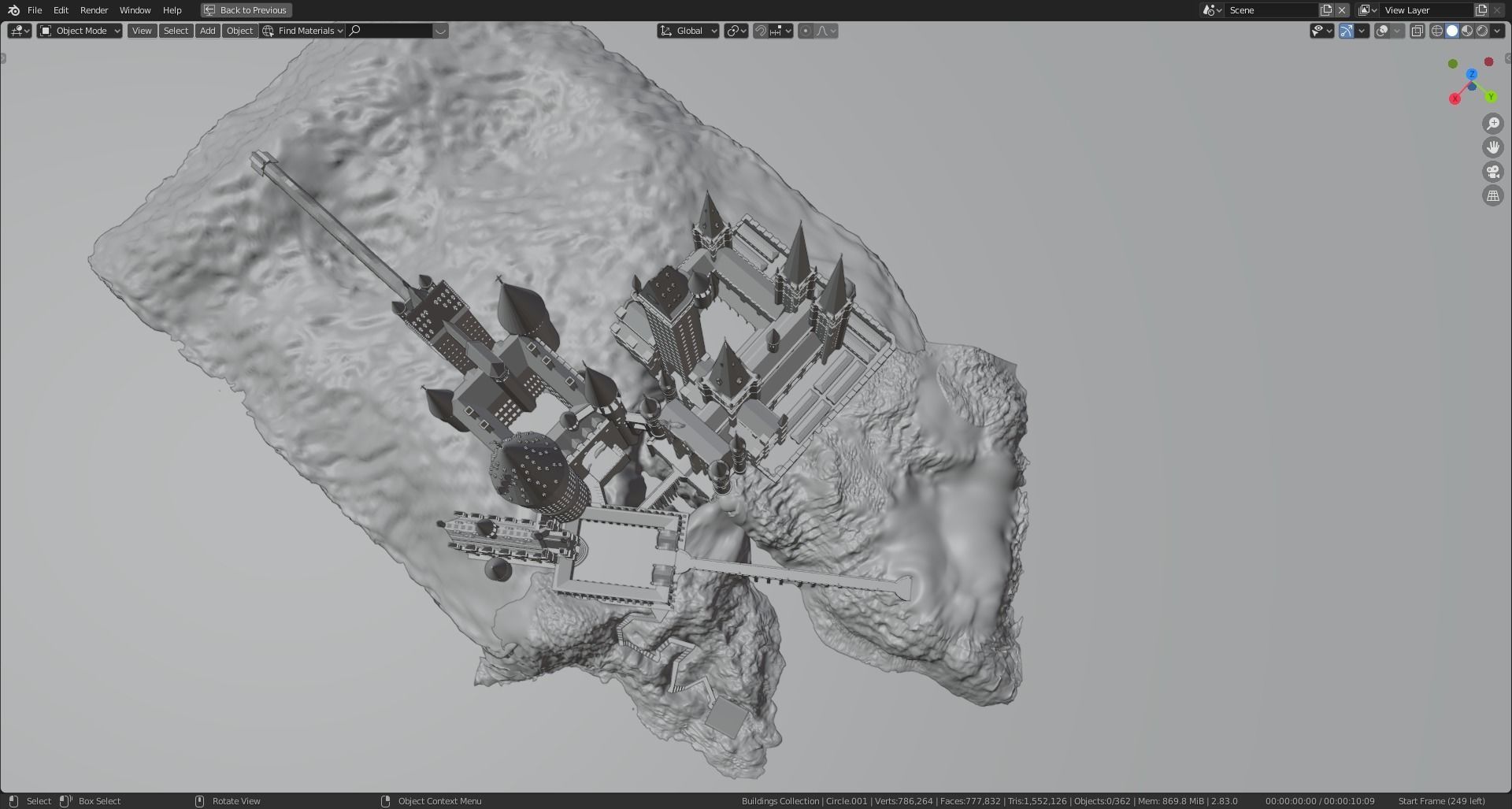Open the File menu
This screenshot has height=809, width=1512.
point(35,10)
